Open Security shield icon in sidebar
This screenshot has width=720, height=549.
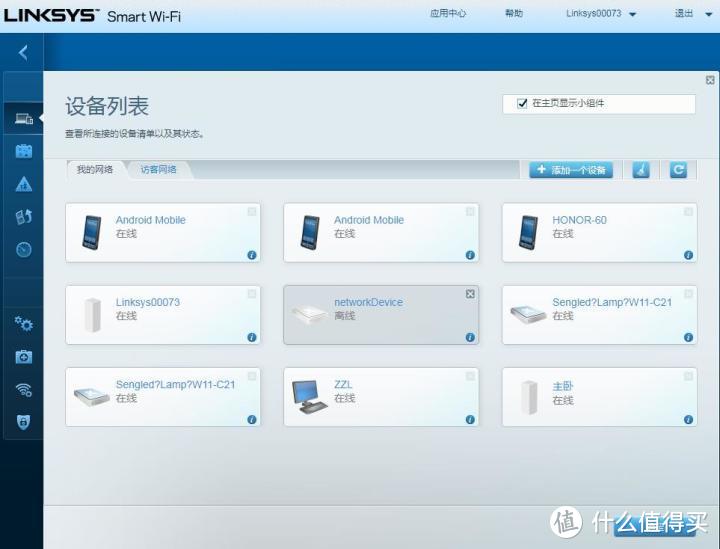pyautogui.click(x=23, y=422)
